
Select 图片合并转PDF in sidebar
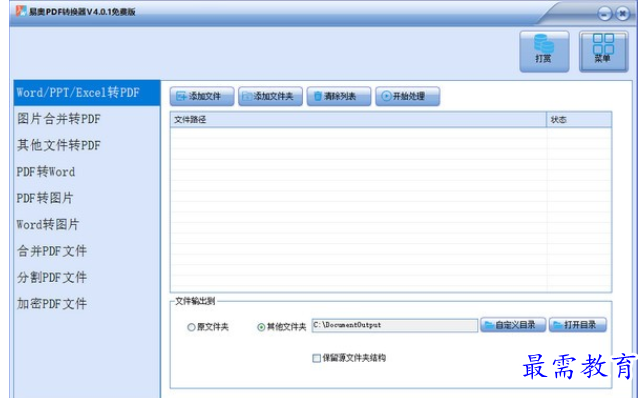point(87,119)
